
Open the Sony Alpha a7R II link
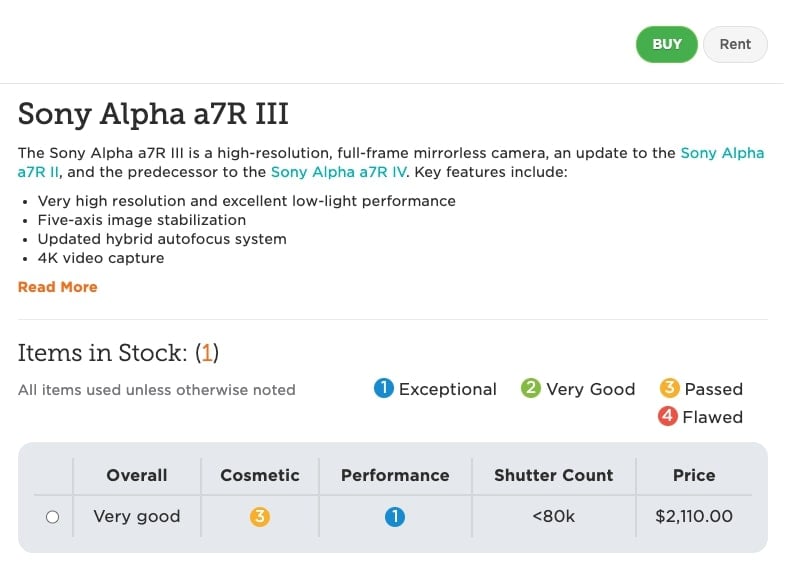click(722, 153)
